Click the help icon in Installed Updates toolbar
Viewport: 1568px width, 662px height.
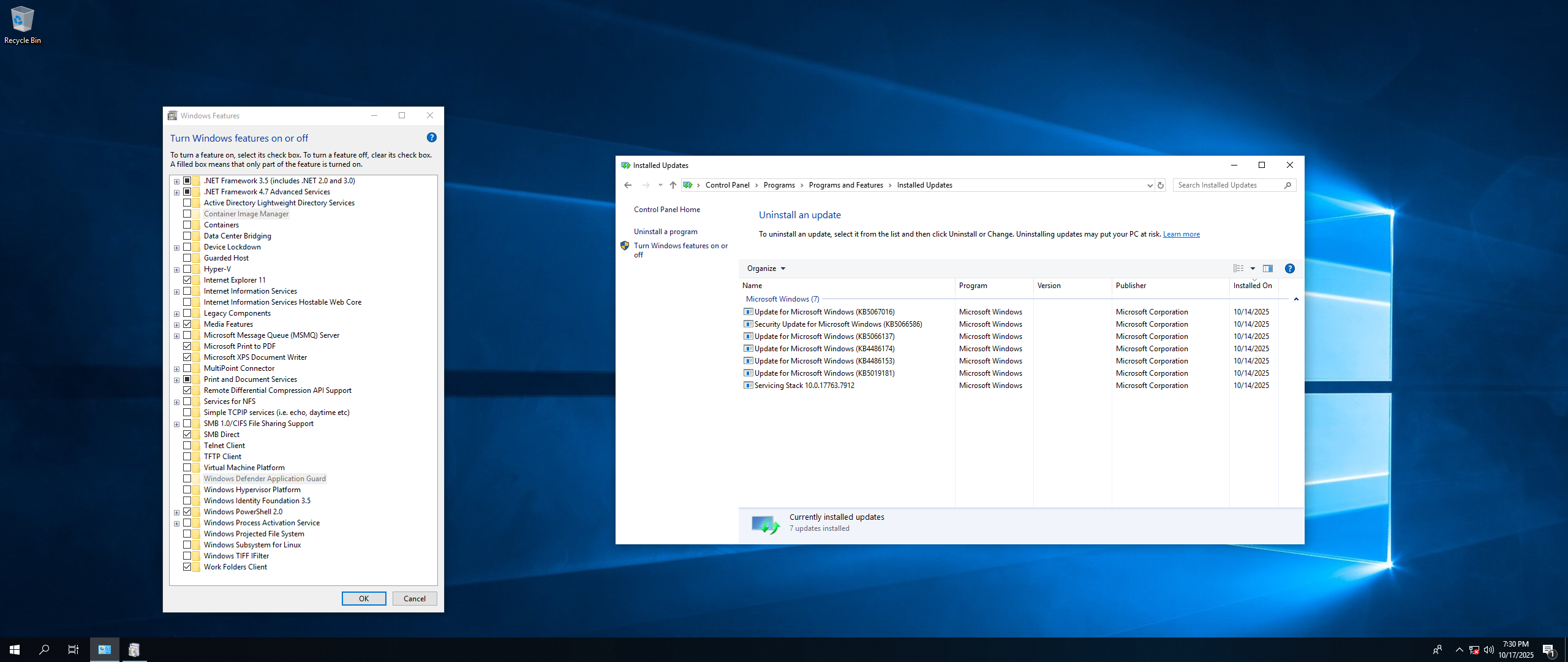coord(1289,268)
